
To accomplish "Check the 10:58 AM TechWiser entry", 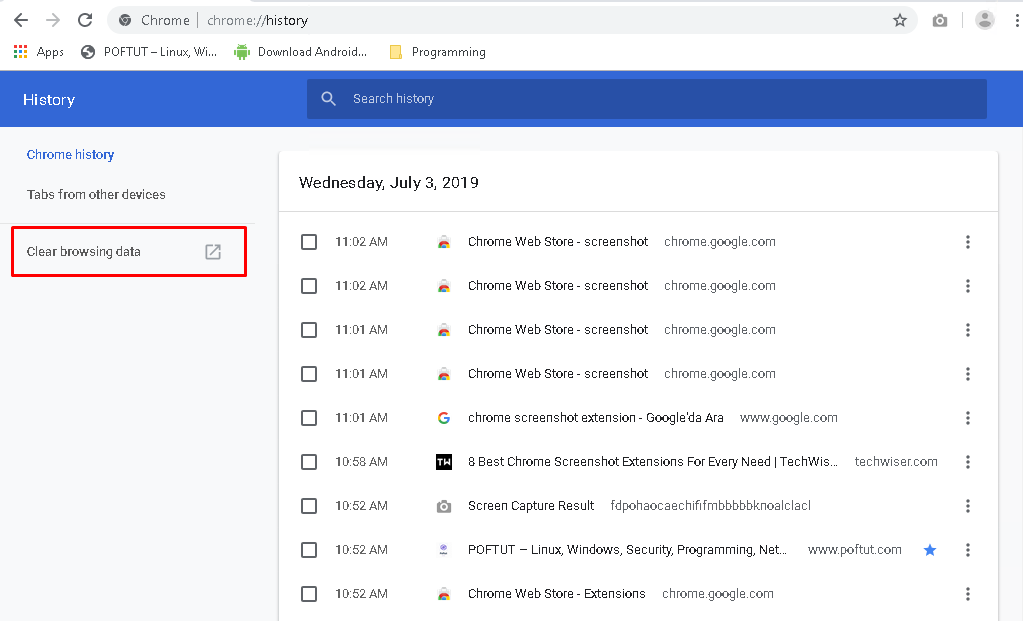I will pyautogui.click(x=309, y=462).
